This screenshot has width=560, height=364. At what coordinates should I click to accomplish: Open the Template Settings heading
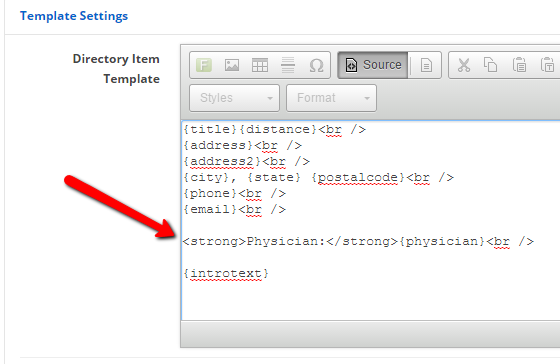pyautogui.click(x=74, y=16)
